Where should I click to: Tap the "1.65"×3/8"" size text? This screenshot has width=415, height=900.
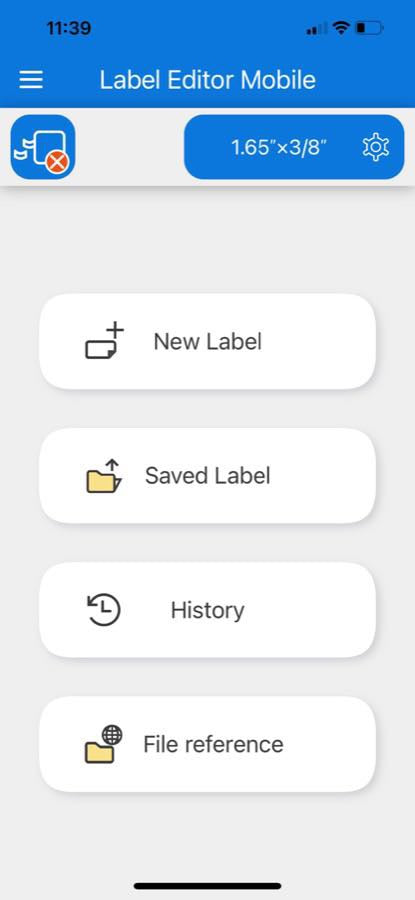coord(279,148)
